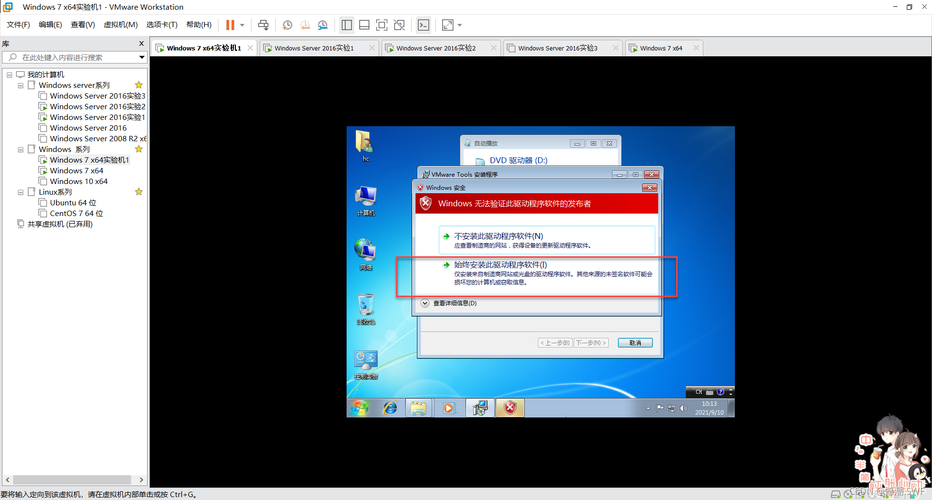
Task: Open the 虚拟机(M) menu
Action: [121, 24]
